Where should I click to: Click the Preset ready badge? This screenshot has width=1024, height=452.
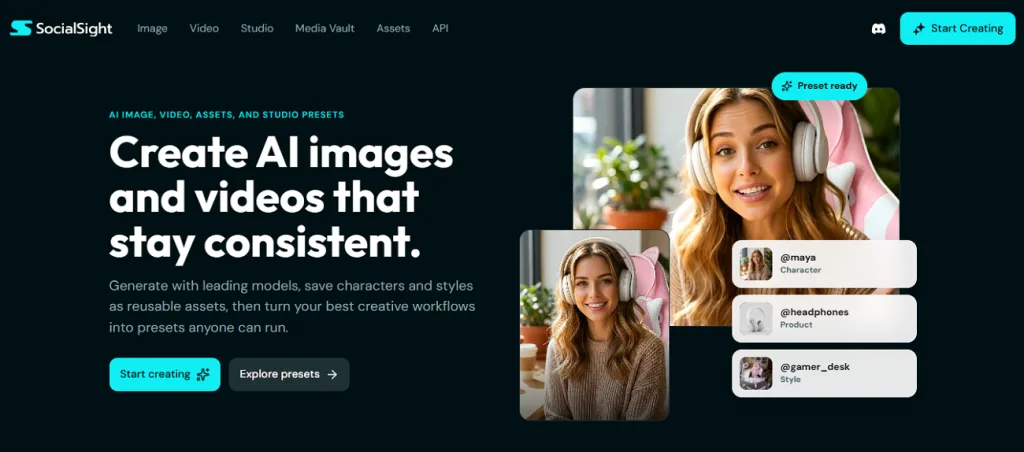(x=819, y=86)
